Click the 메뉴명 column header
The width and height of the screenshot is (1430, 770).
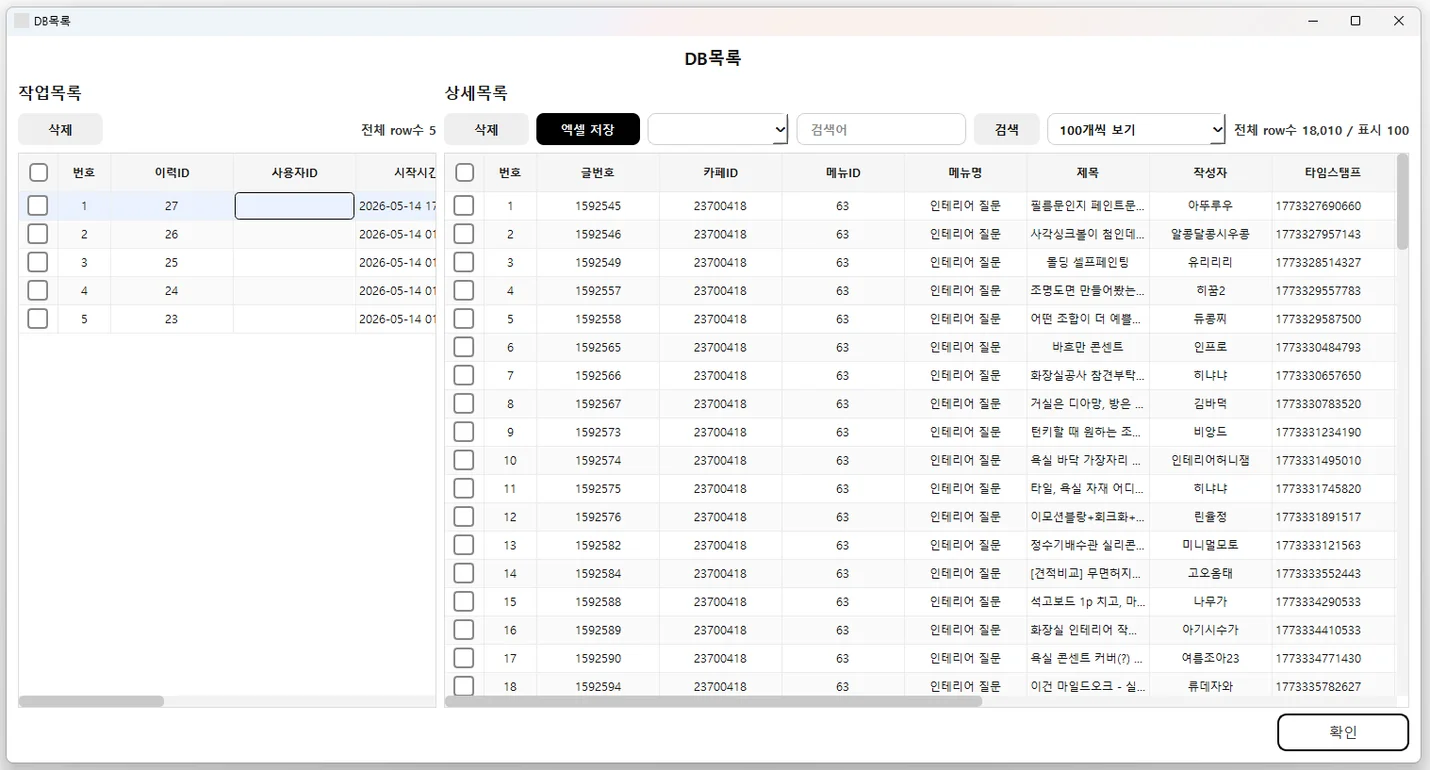pyautogui.click(x=965, y=173)
